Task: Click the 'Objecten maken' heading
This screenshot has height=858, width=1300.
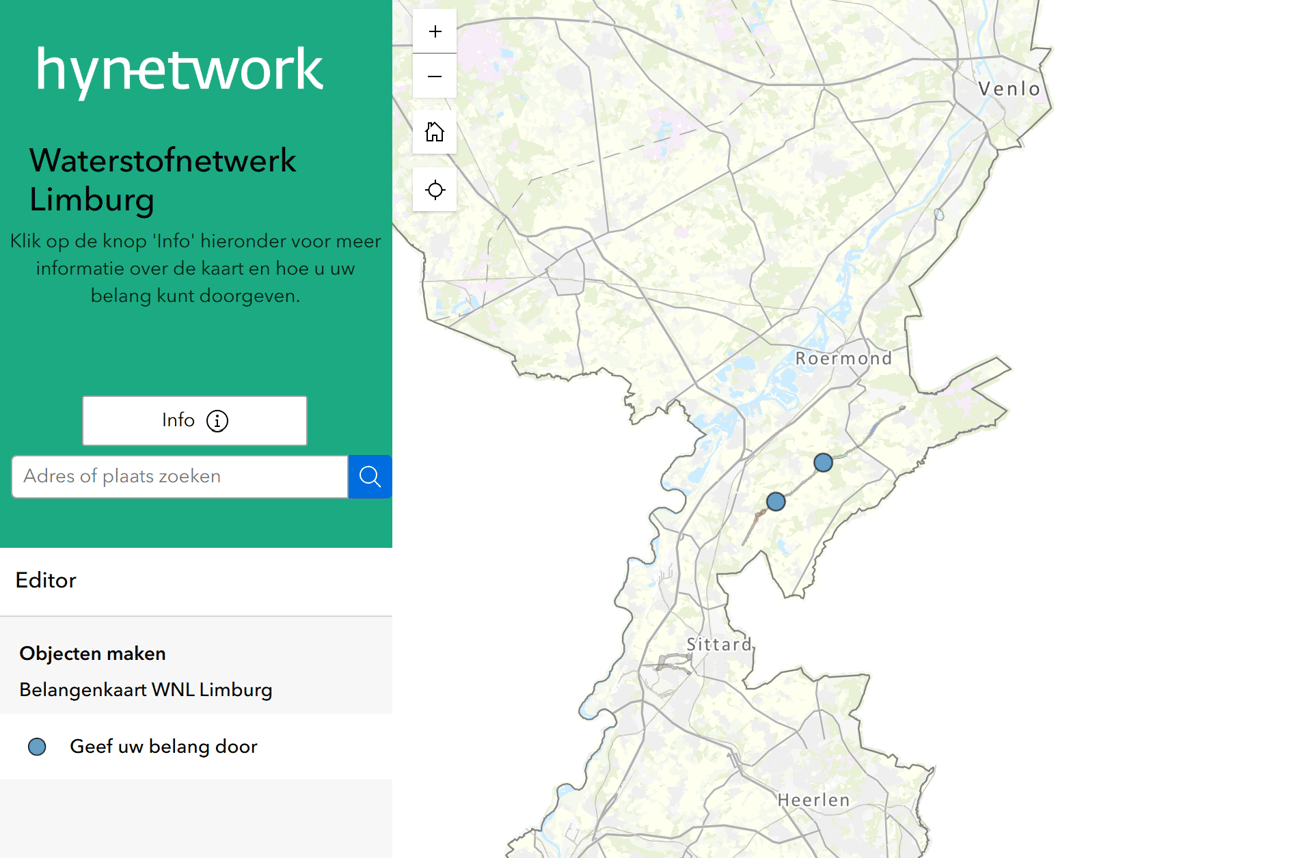Action: coord(93,654)
